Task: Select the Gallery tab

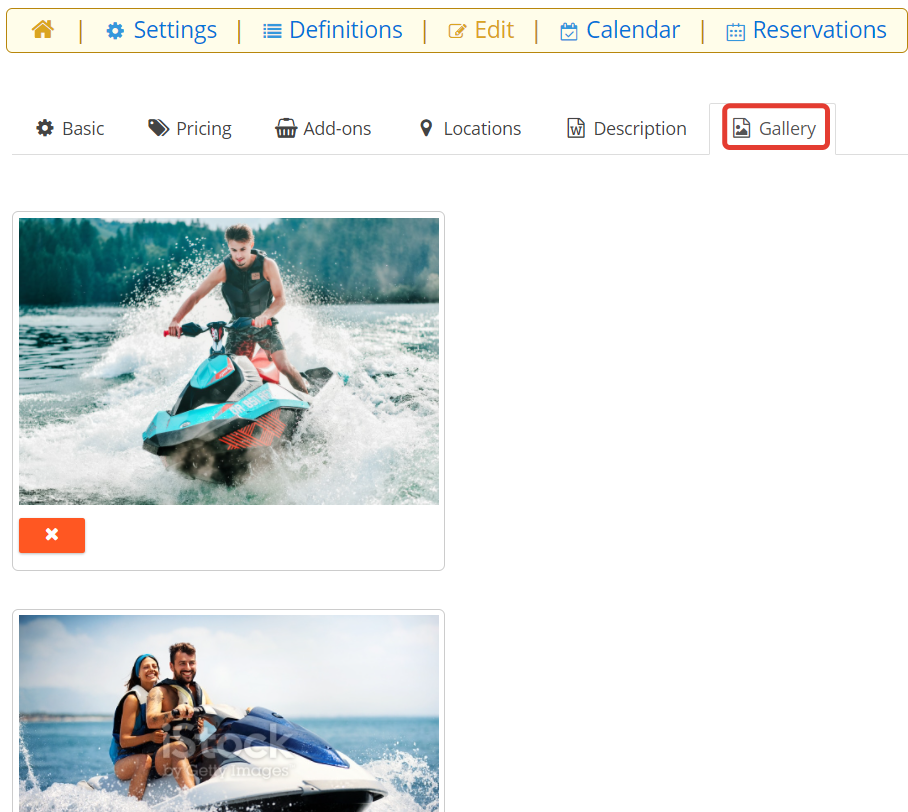Action: point(775,129)
